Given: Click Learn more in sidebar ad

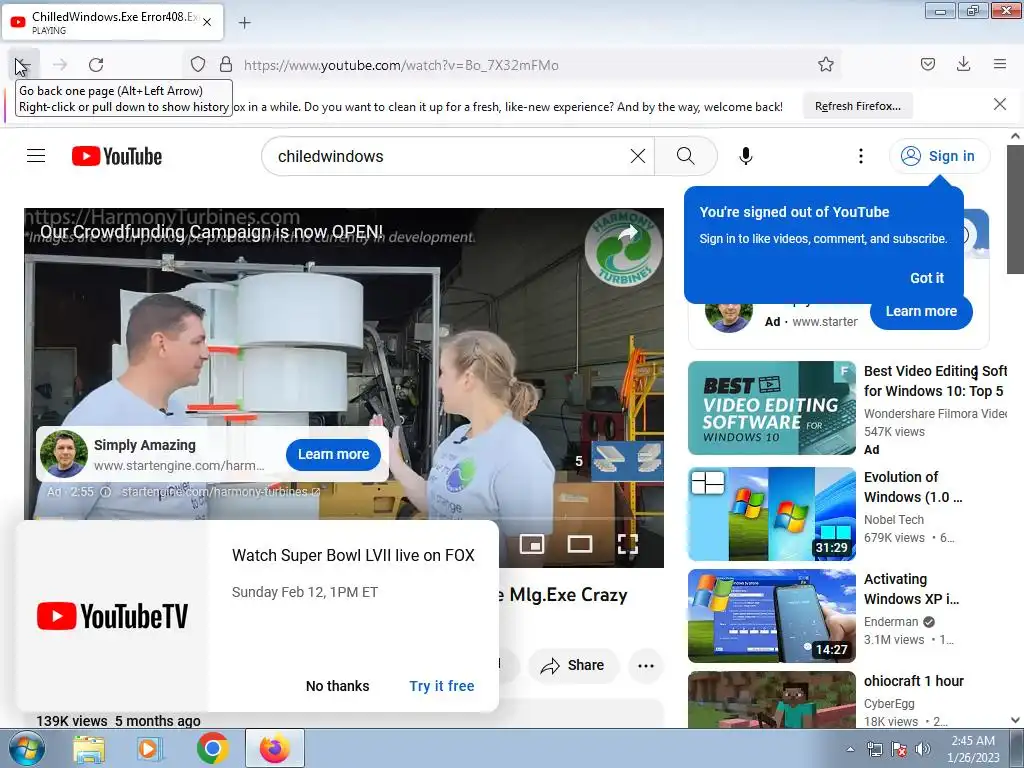Looking at the screenshot, I should 921,312.
